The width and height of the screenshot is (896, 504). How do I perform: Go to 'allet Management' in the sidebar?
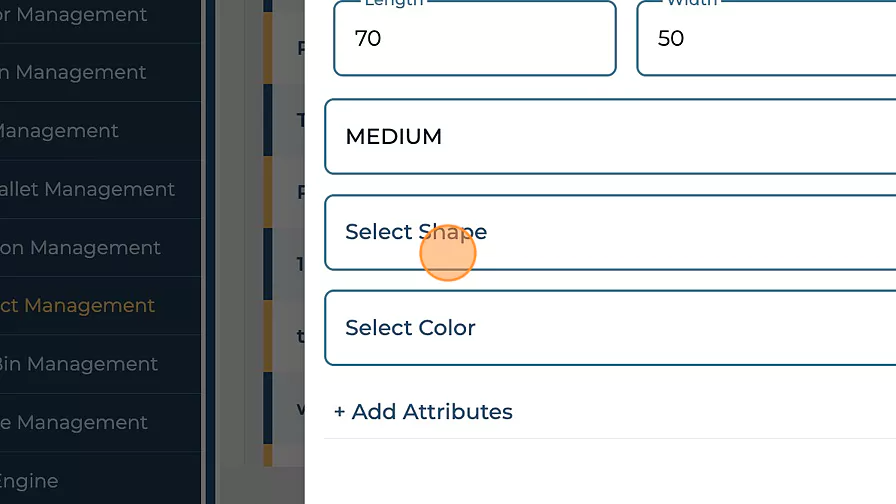(x=88, y=190)
